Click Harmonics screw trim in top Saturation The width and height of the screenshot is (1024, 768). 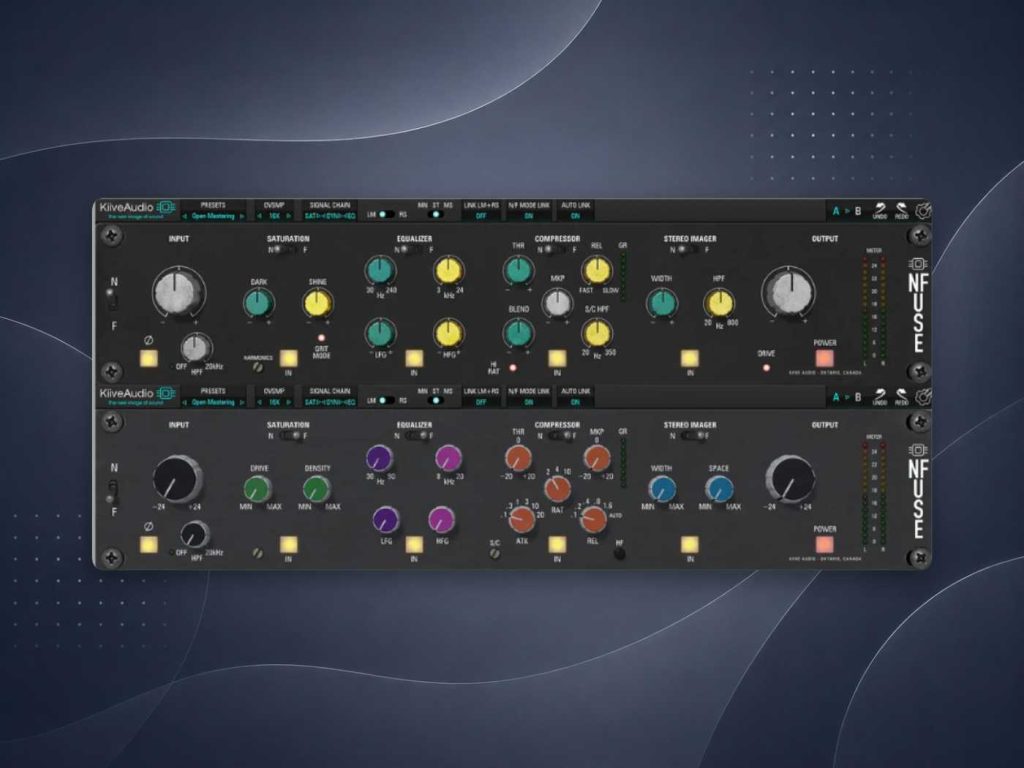[x=258, y=367]
